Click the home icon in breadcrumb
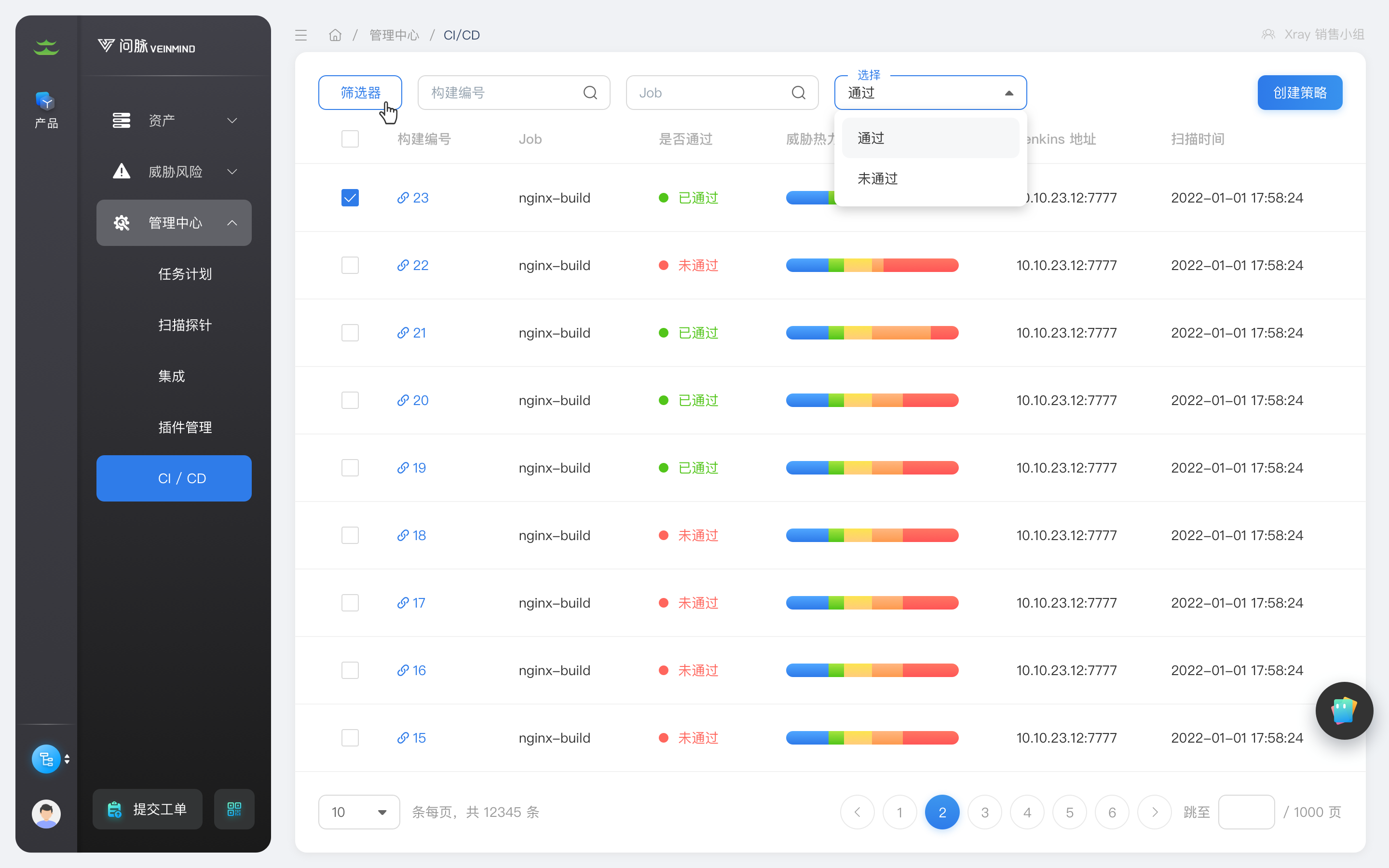 (335, 35)
